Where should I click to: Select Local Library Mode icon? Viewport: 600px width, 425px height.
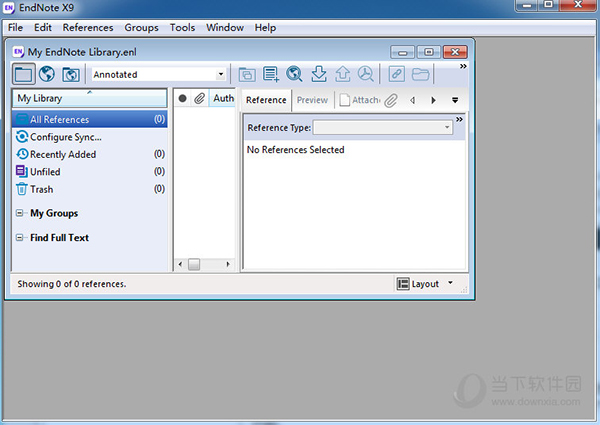coord(23,74)
